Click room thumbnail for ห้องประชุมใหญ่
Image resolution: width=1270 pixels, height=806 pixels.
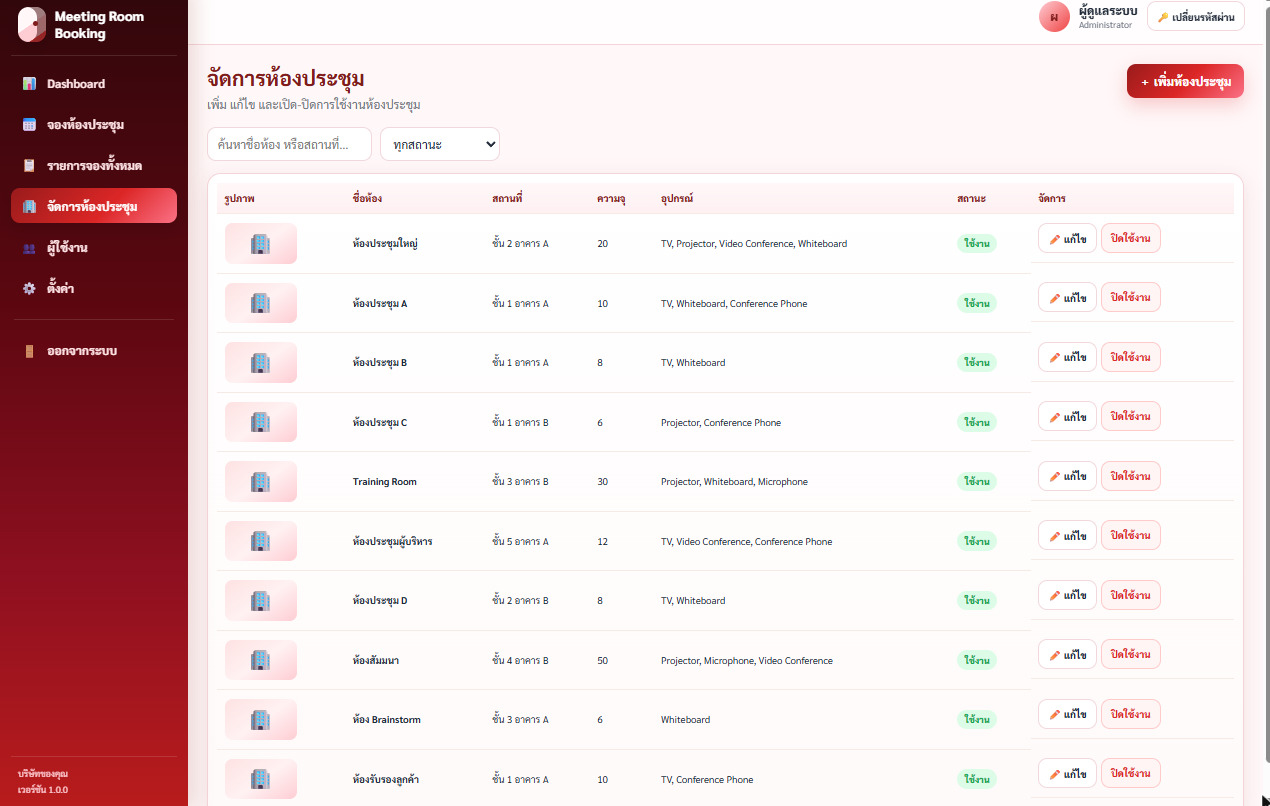[x=261, y=243]
